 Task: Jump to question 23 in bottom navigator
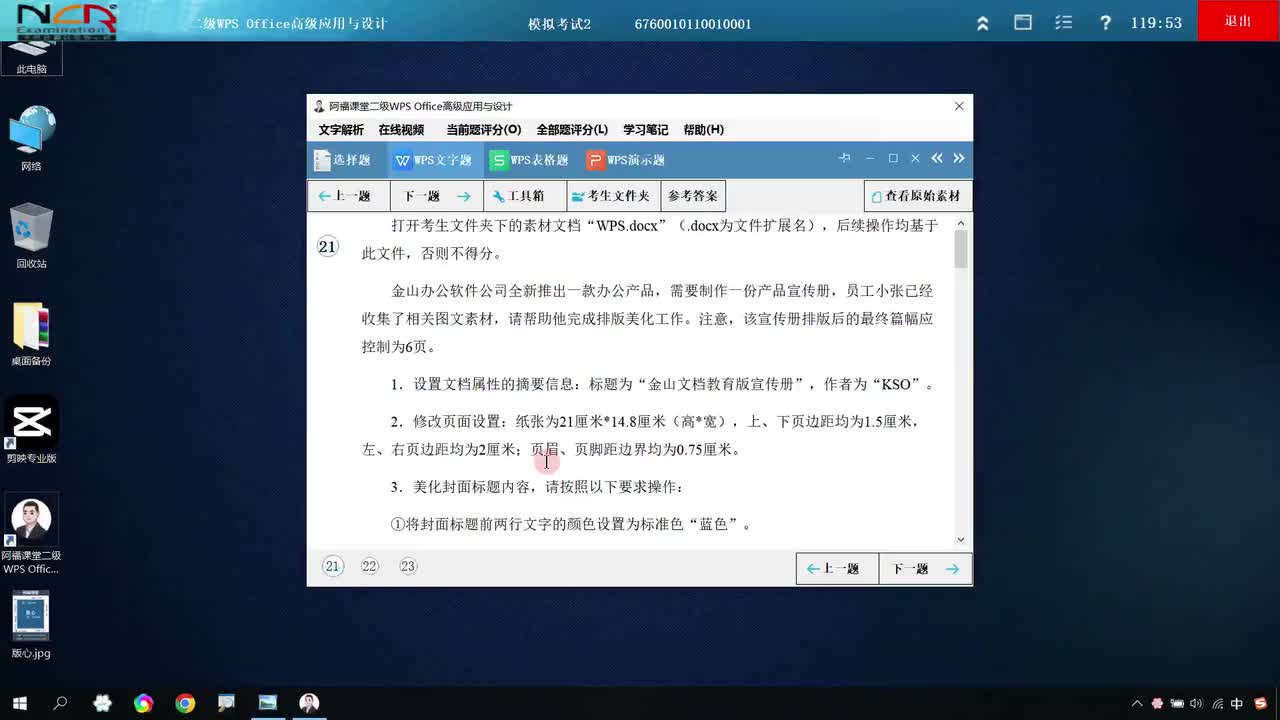pos(407,566)
